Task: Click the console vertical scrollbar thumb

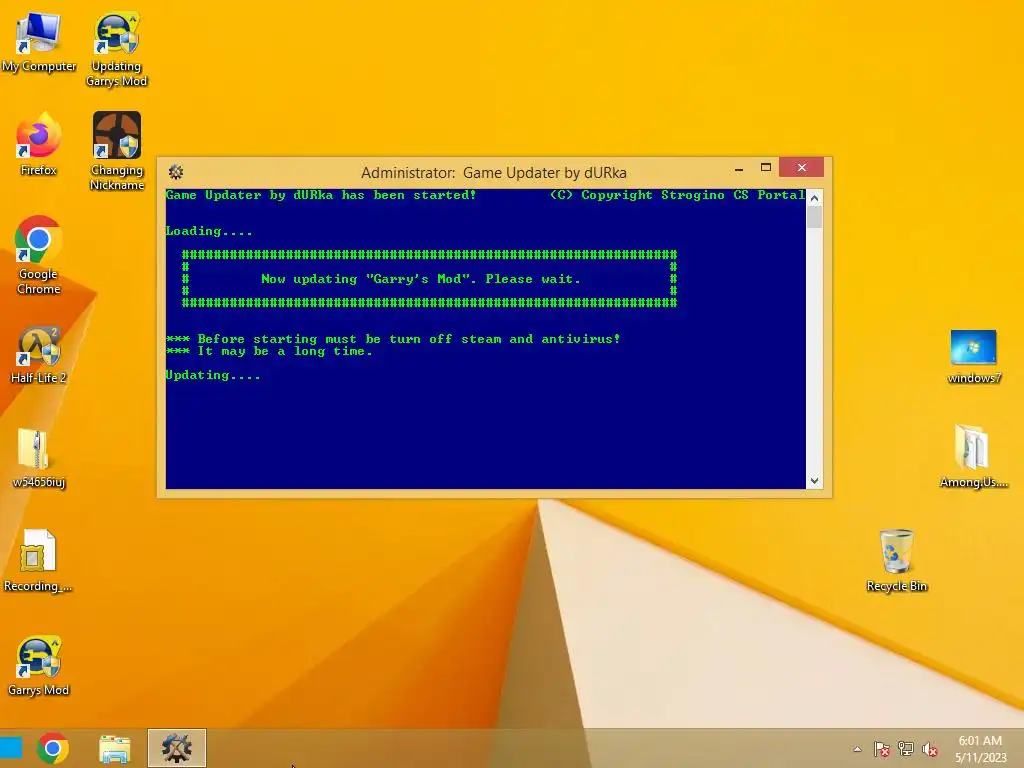Action: [814, 217]
